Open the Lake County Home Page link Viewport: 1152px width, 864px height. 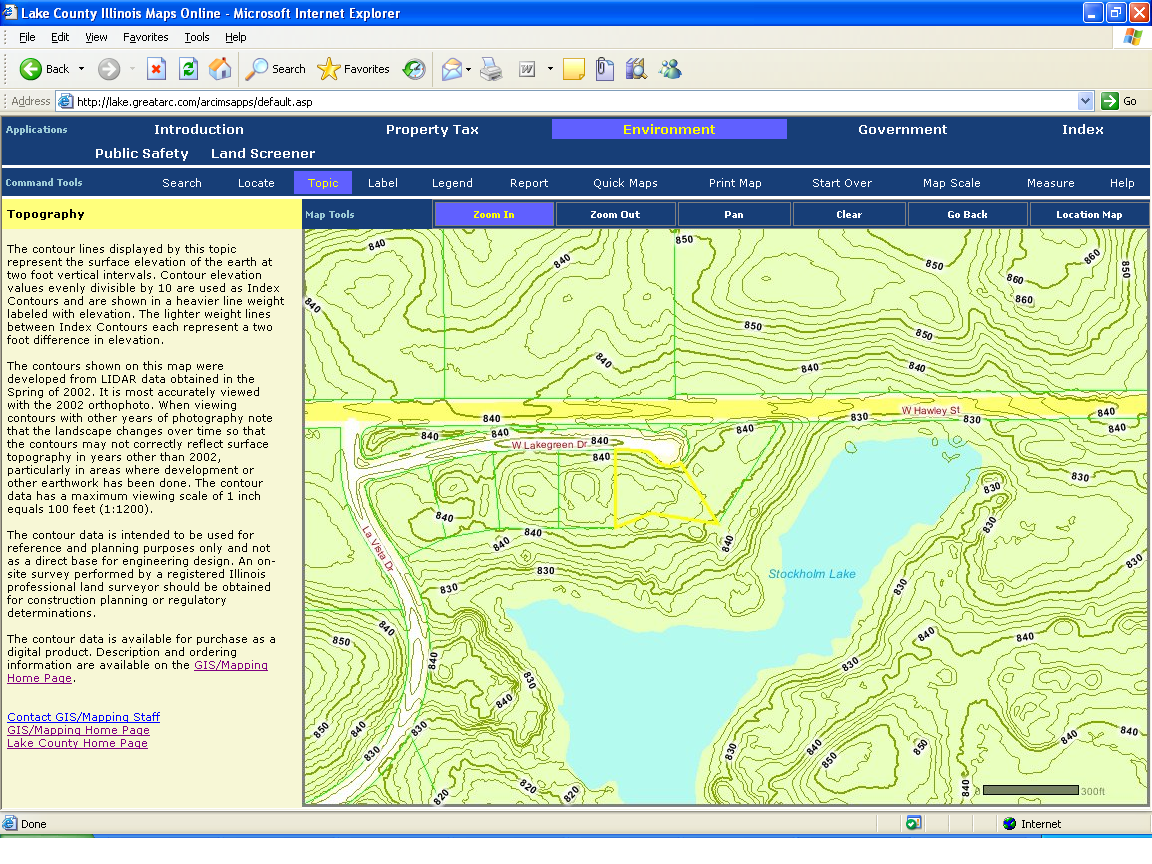tap(77, 743)
